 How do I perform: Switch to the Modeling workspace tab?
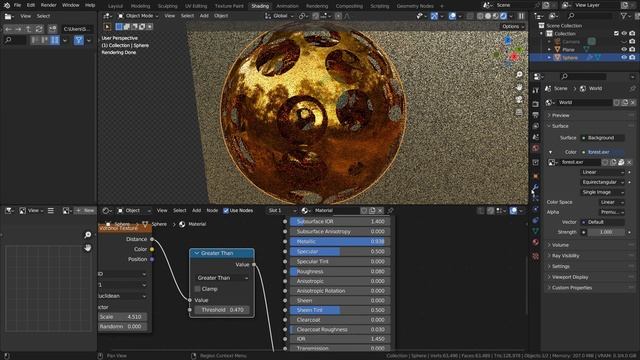pos(140,6)
